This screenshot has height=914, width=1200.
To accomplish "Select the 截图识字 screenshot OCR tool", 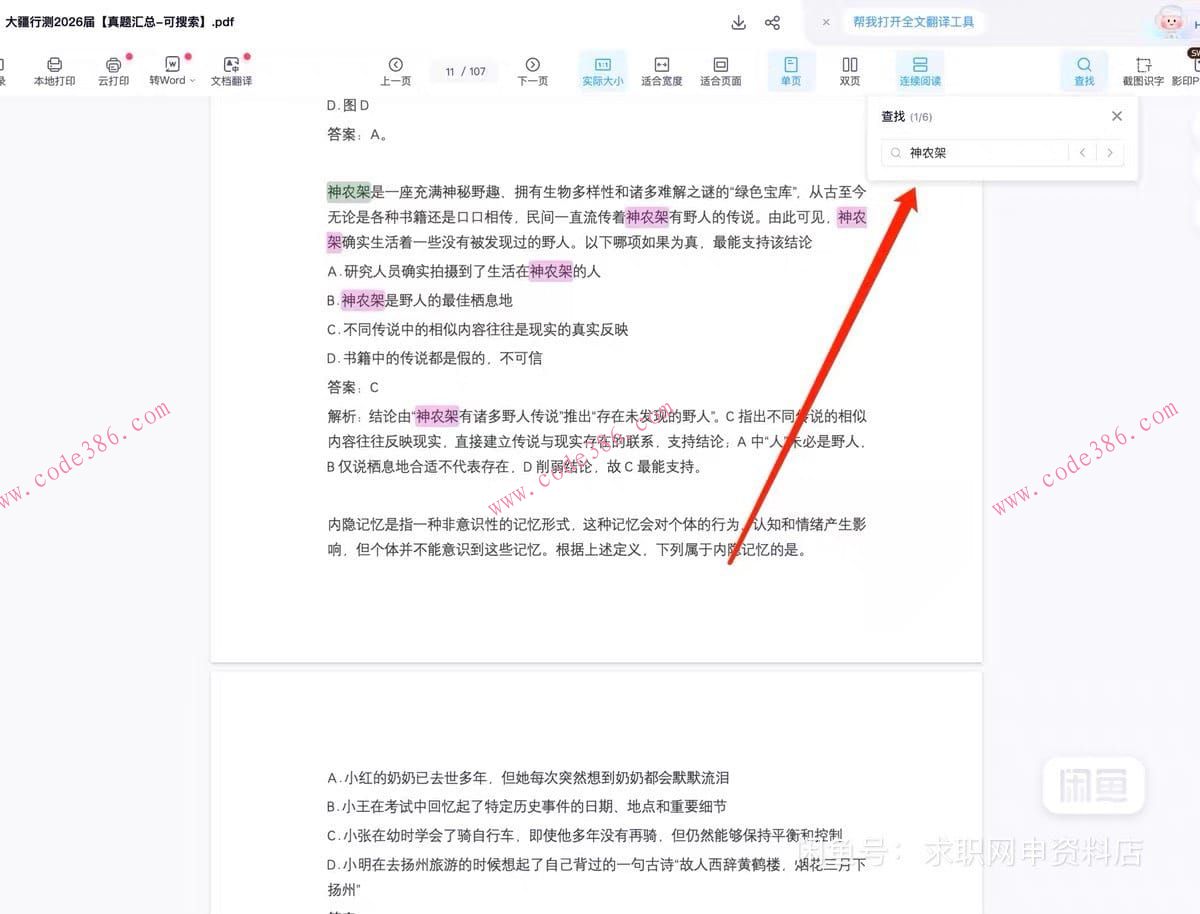I will click(1142, 70).
